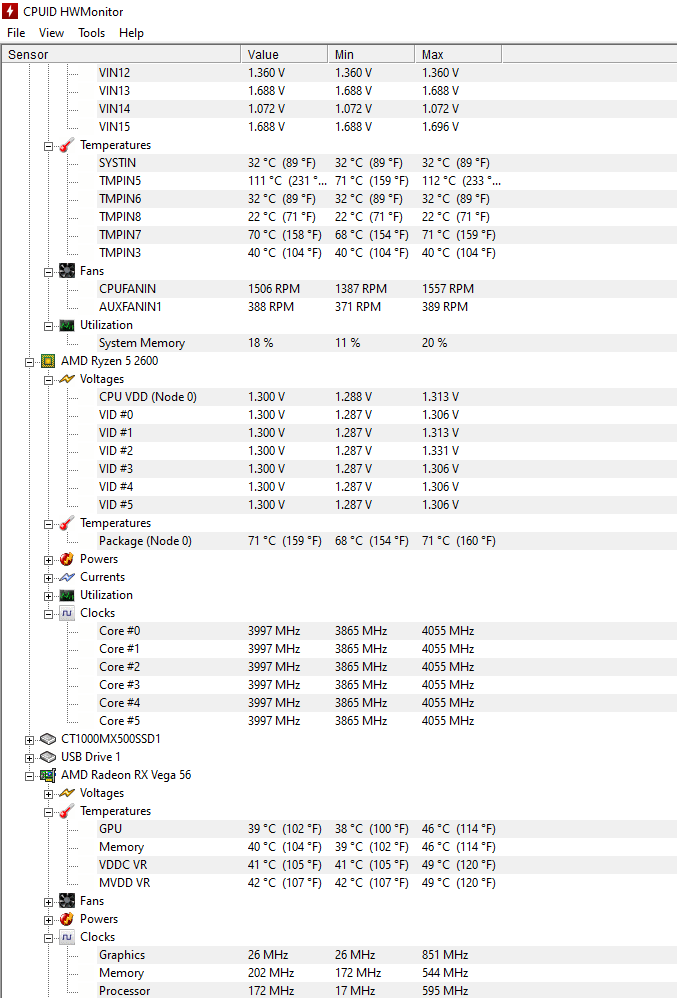Click the fan icon beside Radeon Fans
This screenshot has width=677, height=998.
click(x=67, y=901)
